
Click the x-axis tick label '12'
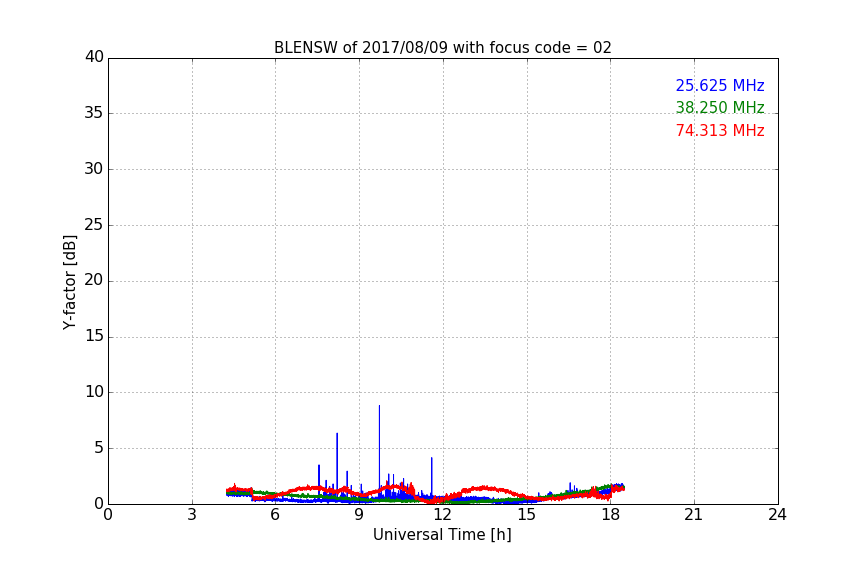442,515
